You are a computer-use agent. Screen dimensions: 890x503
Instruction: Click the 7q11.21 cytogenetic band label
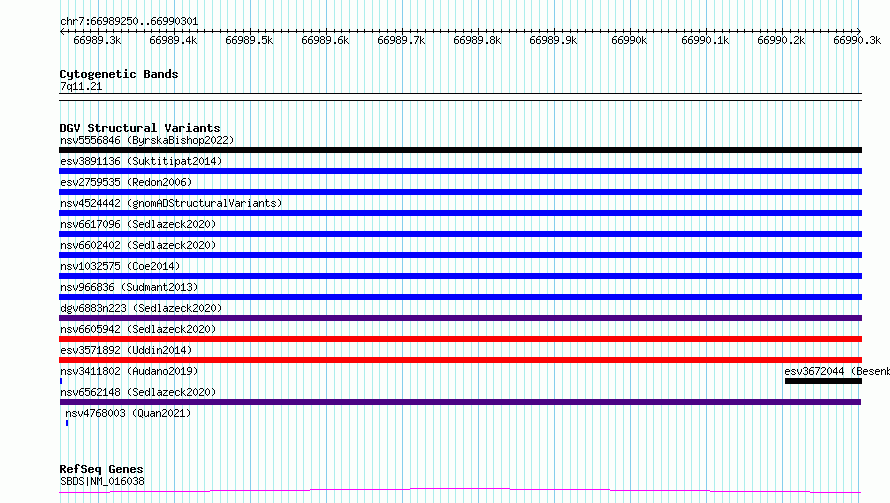click(81, 86)
